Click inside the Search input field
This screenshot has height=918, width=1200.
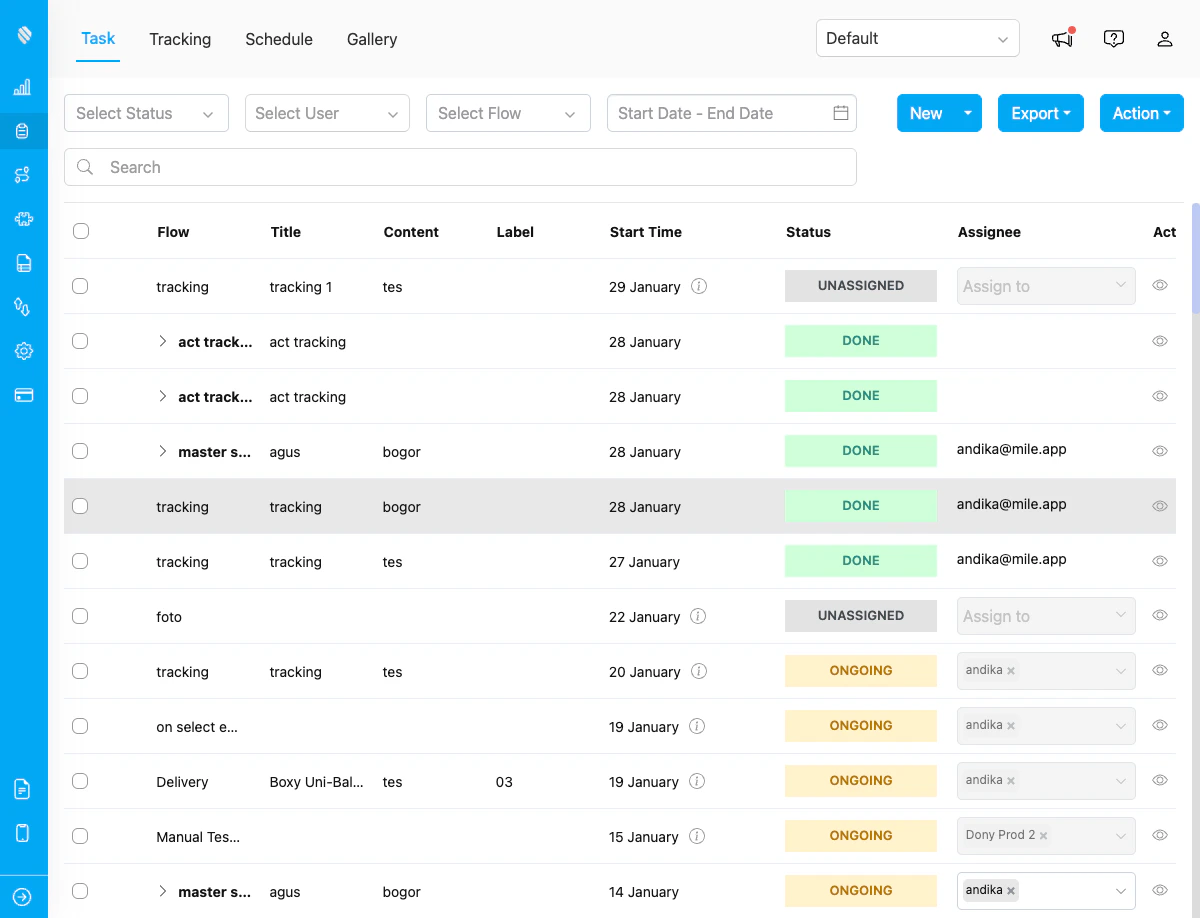[460, 167]
